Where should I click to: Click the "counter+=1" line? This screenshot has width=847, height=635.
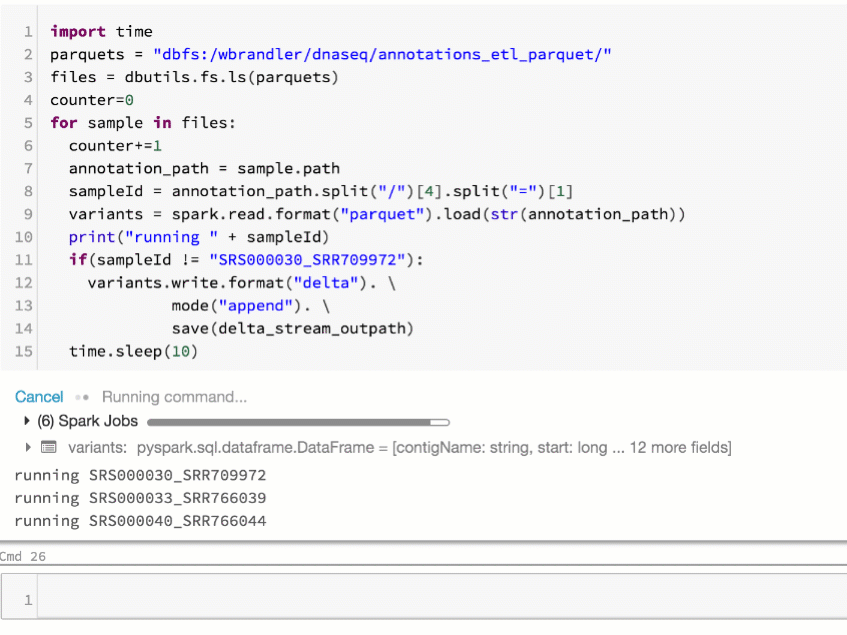tap(115, 146)
